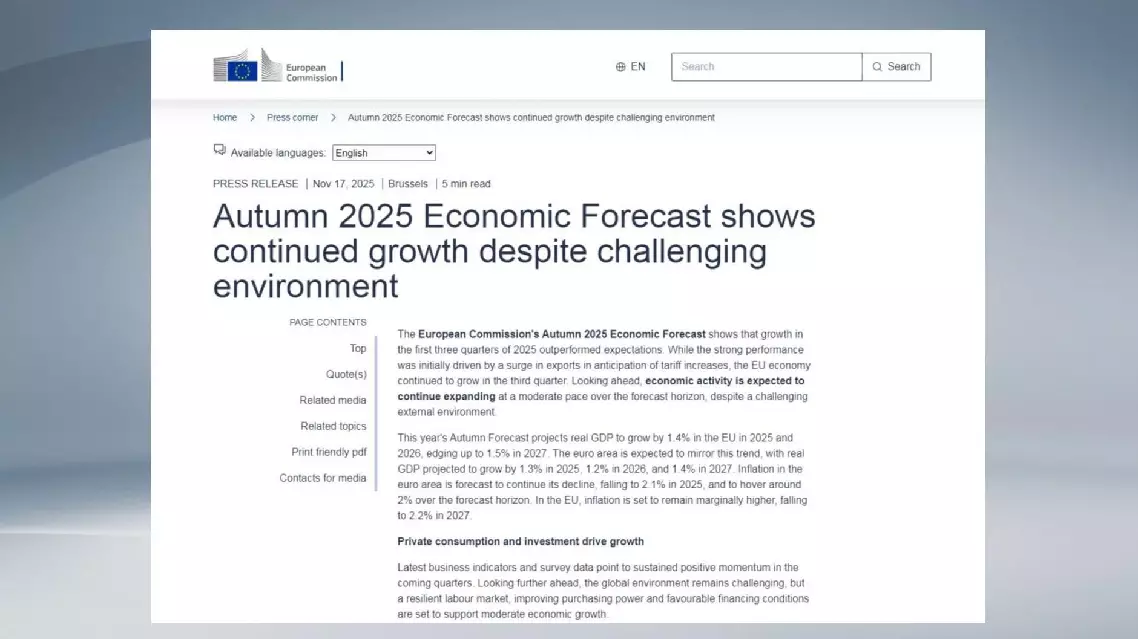Click the Private consumption and investment subheading
The height and width of the screenshot is (639, 1138).
[520, 542]
